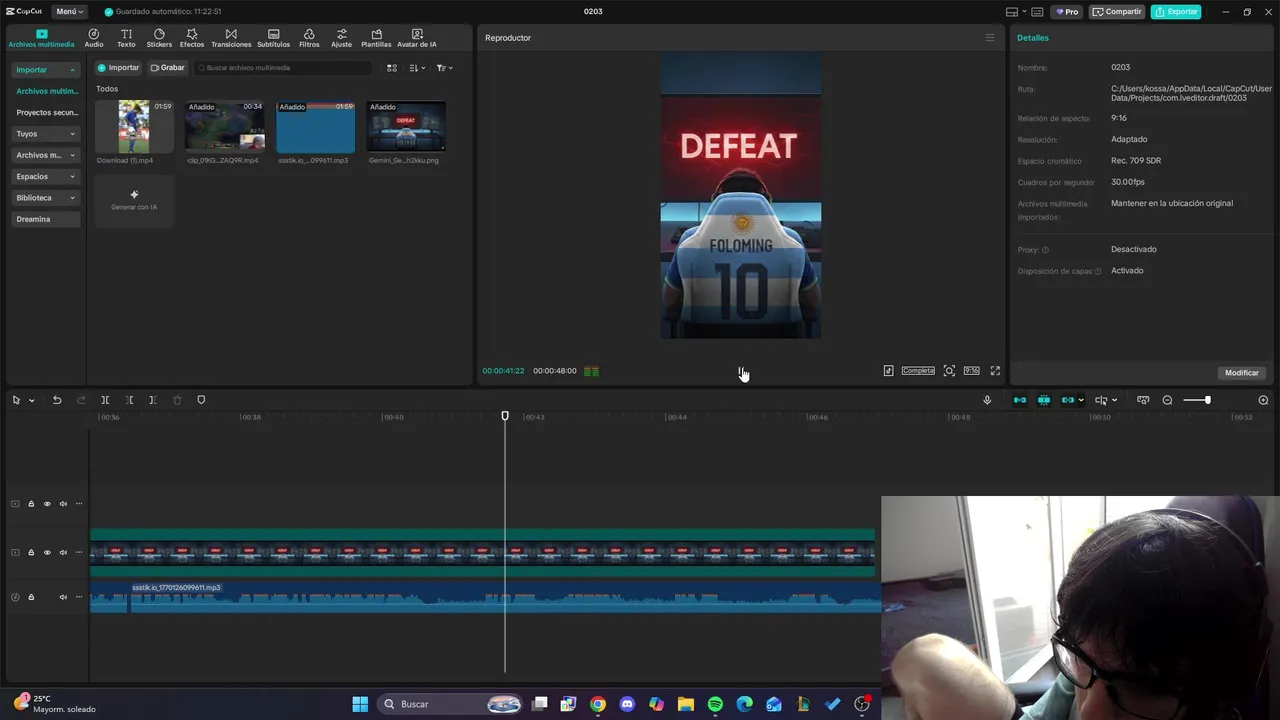The image size is (1280, 720).
Task: Hide the top empty track with eye
Action: pos(47,504)
